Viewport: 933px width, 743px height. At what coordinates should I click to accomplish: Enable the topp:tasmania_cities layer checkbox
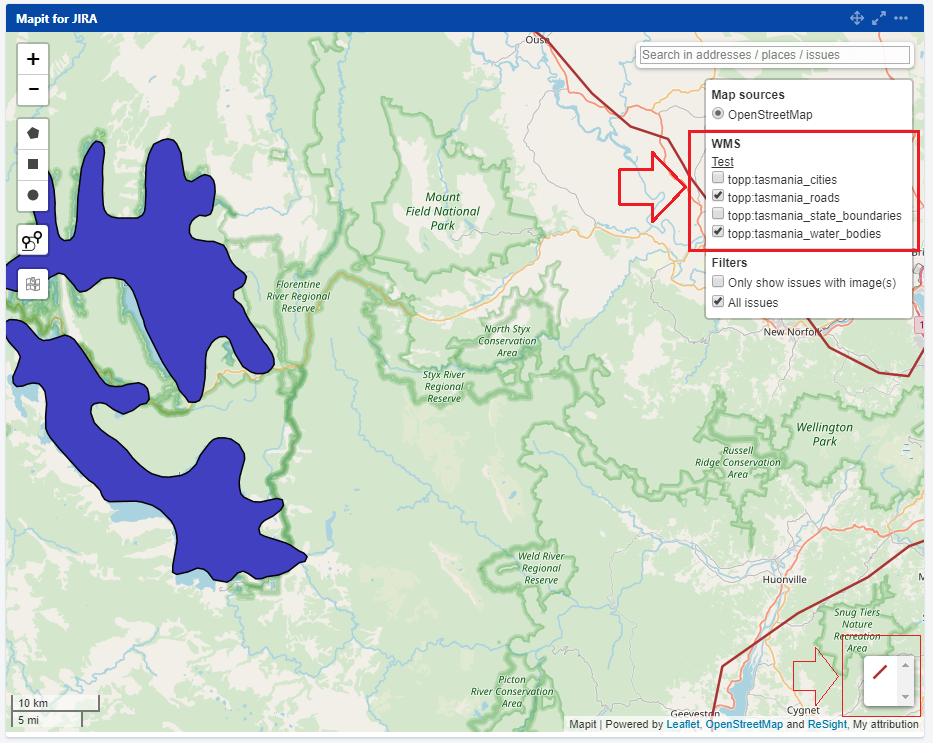tap(718, 179)
